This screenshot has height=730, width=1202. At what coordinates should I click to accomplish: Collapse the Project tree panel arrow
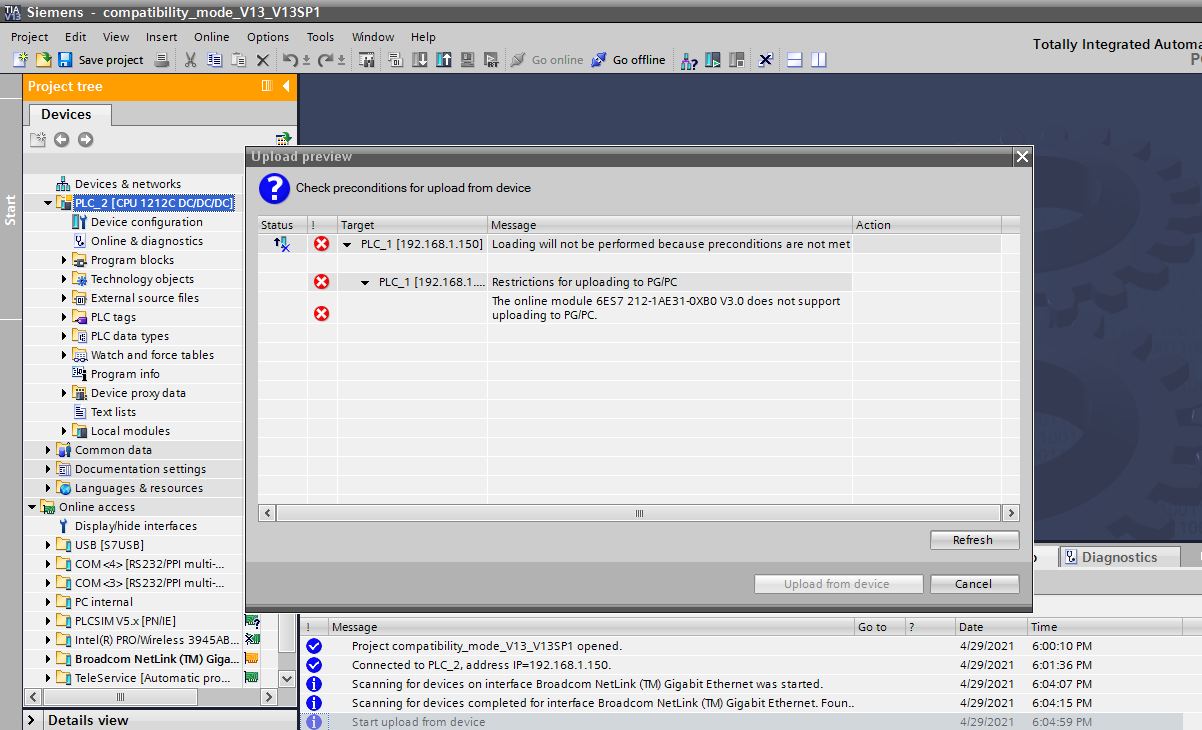coord(286,87)
